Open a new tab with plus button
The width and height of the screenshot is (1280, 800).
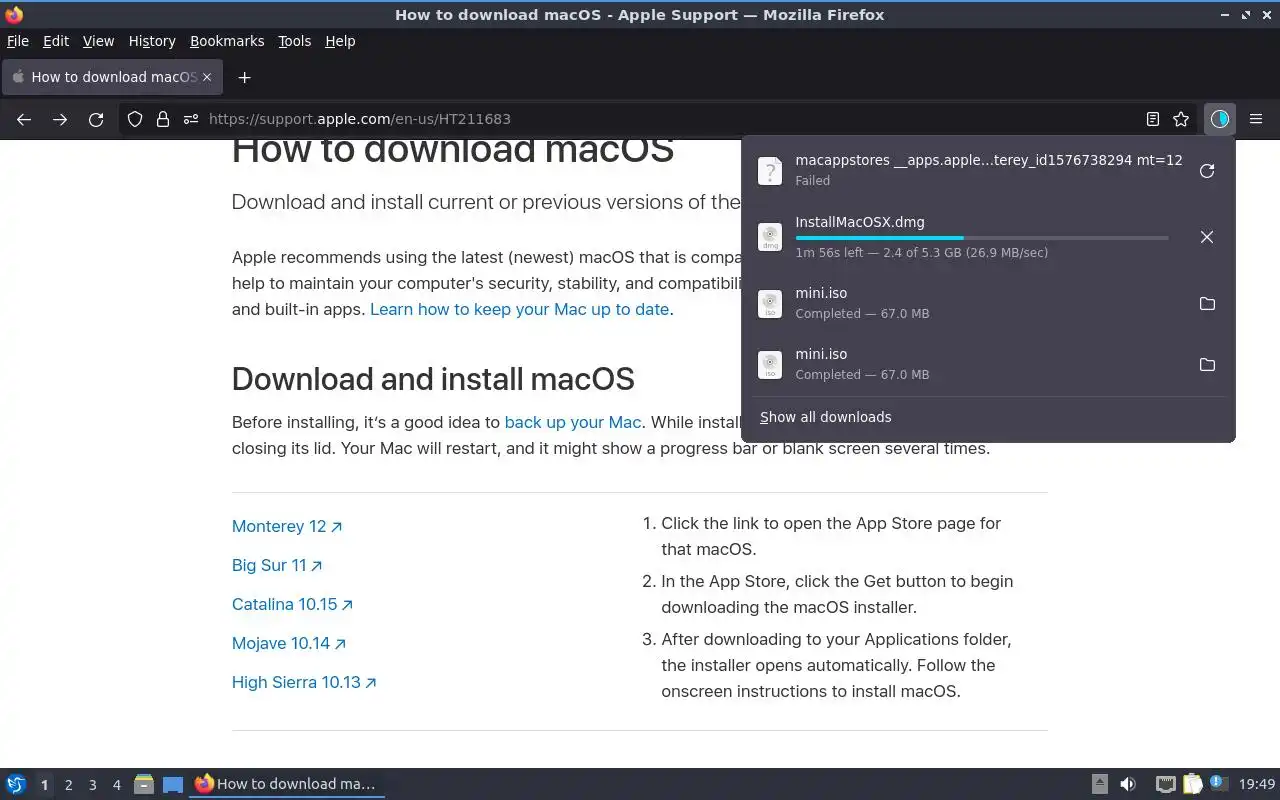pos(244,77)
